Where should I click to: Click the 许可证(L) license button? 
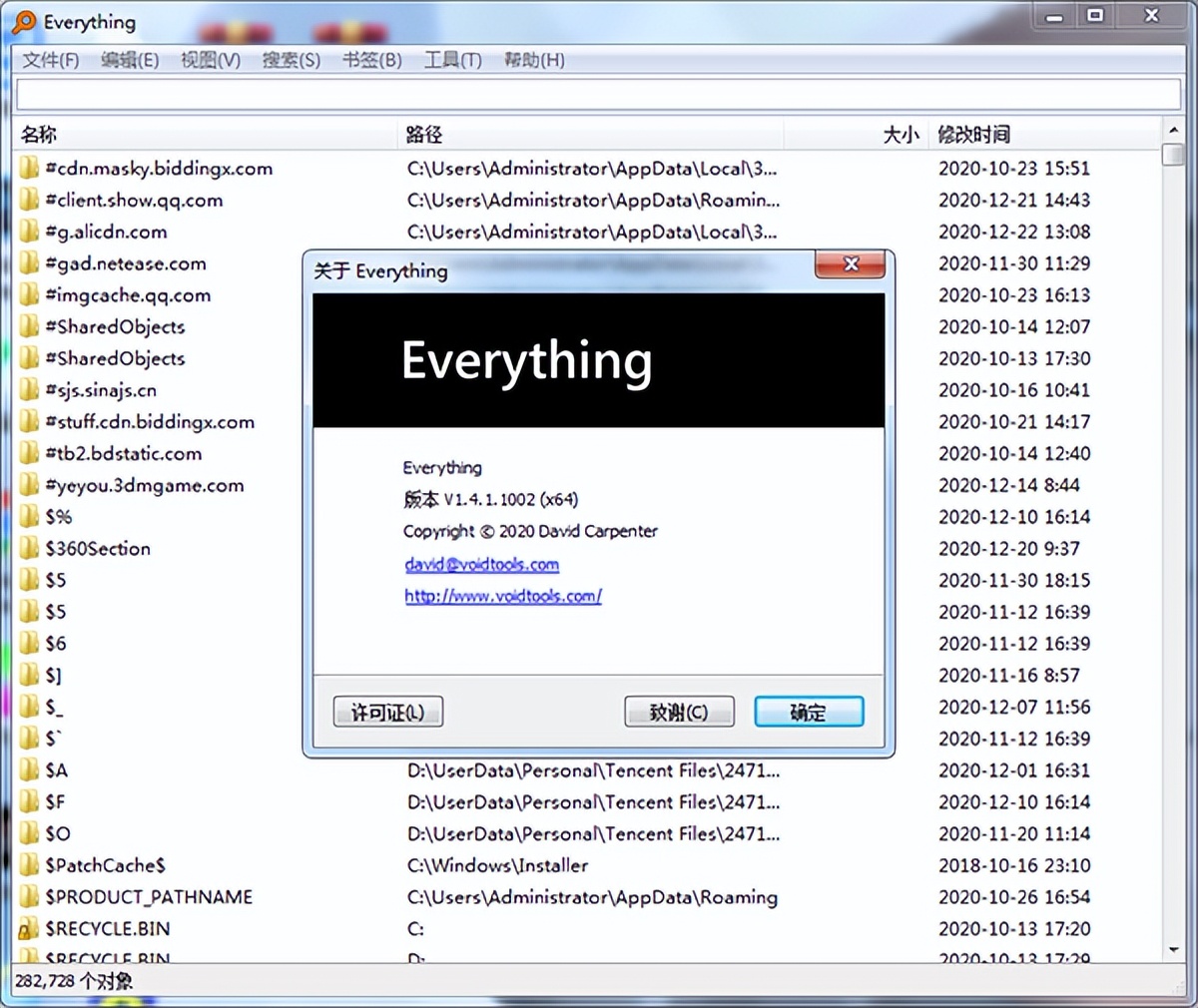coord(388,712)
